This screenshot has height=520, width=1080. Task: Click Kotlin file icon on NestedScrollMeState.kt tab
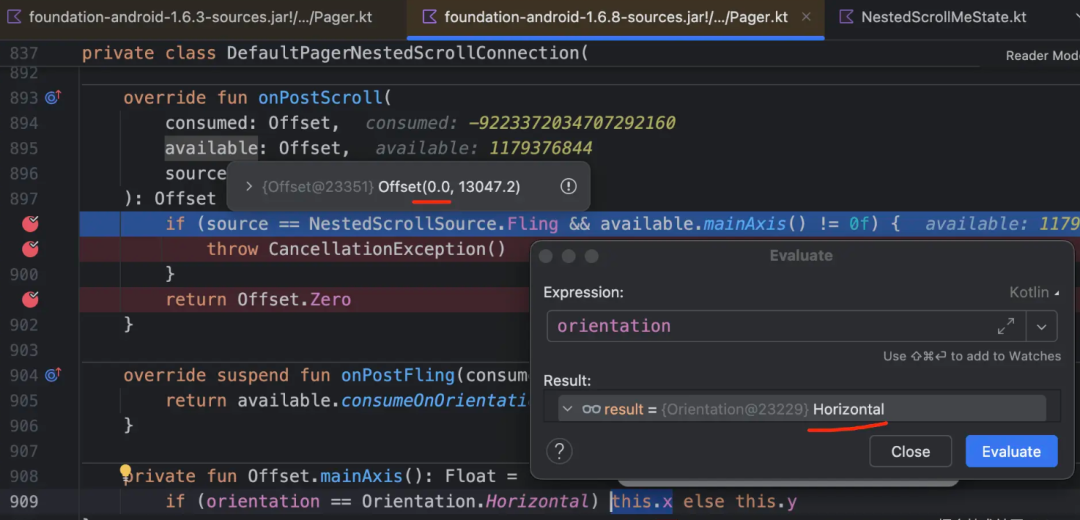[846, 17]
